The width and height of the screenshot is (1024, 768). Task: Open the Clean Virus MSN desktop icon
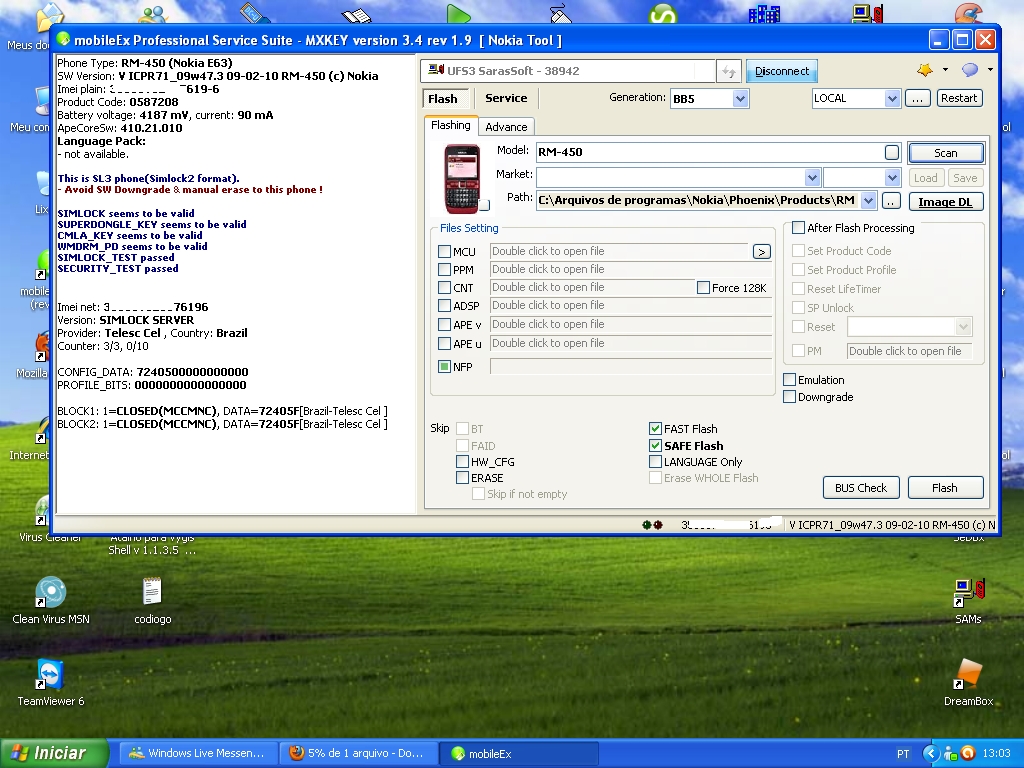(51, 601)
